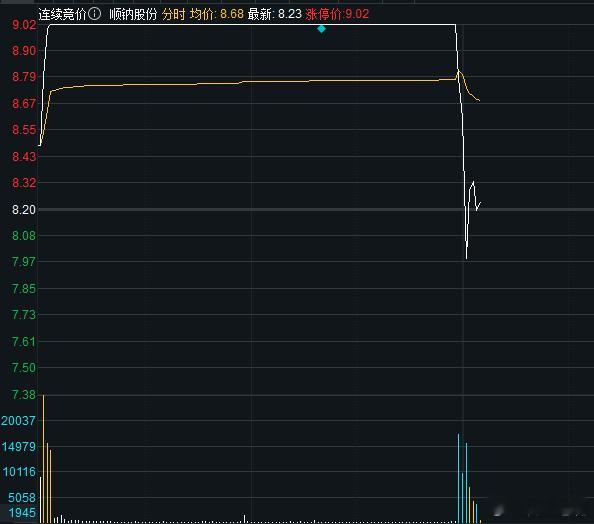Click the 20037 volume axis label

click(19, 421)
